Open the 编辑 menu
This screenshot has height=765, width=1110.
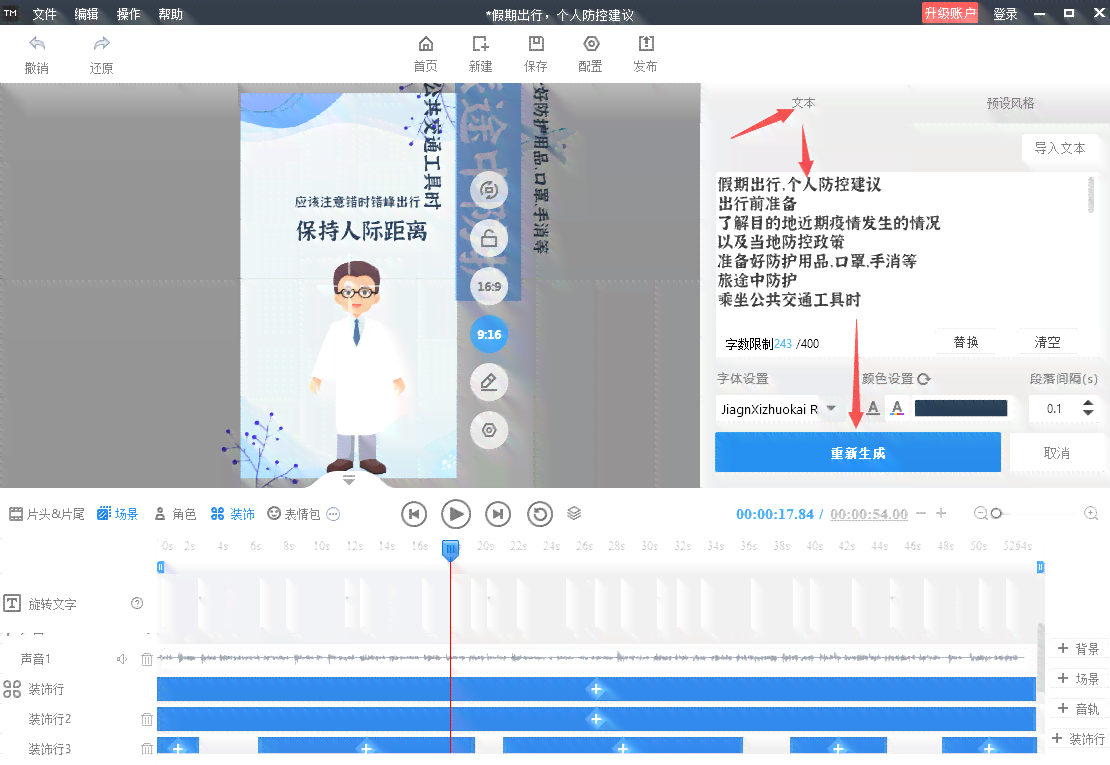86,14
